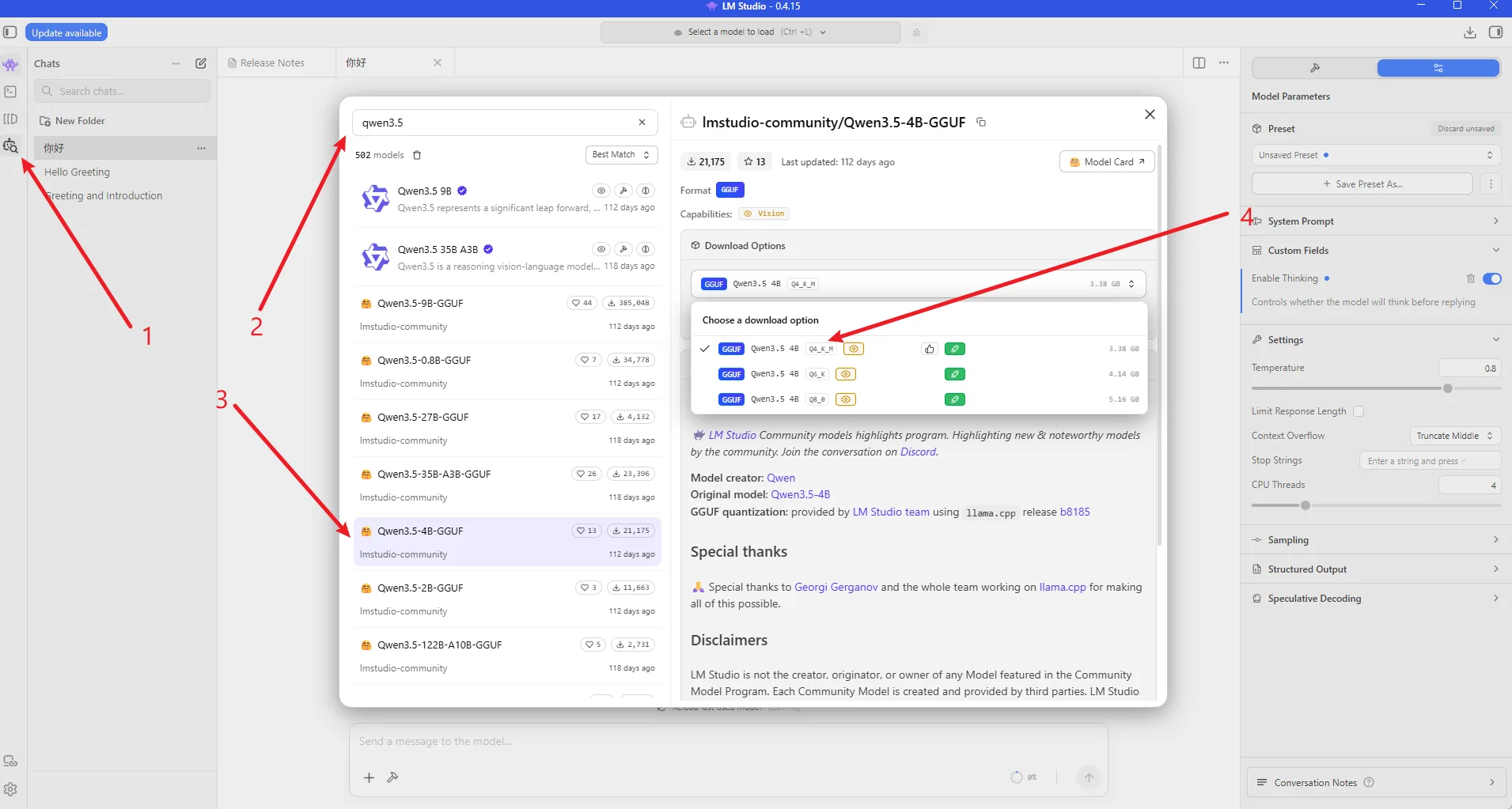Click the eject model icon in top bar
Image resolution: width=1512 pixels, height=809 pixels.
[916, 32]
